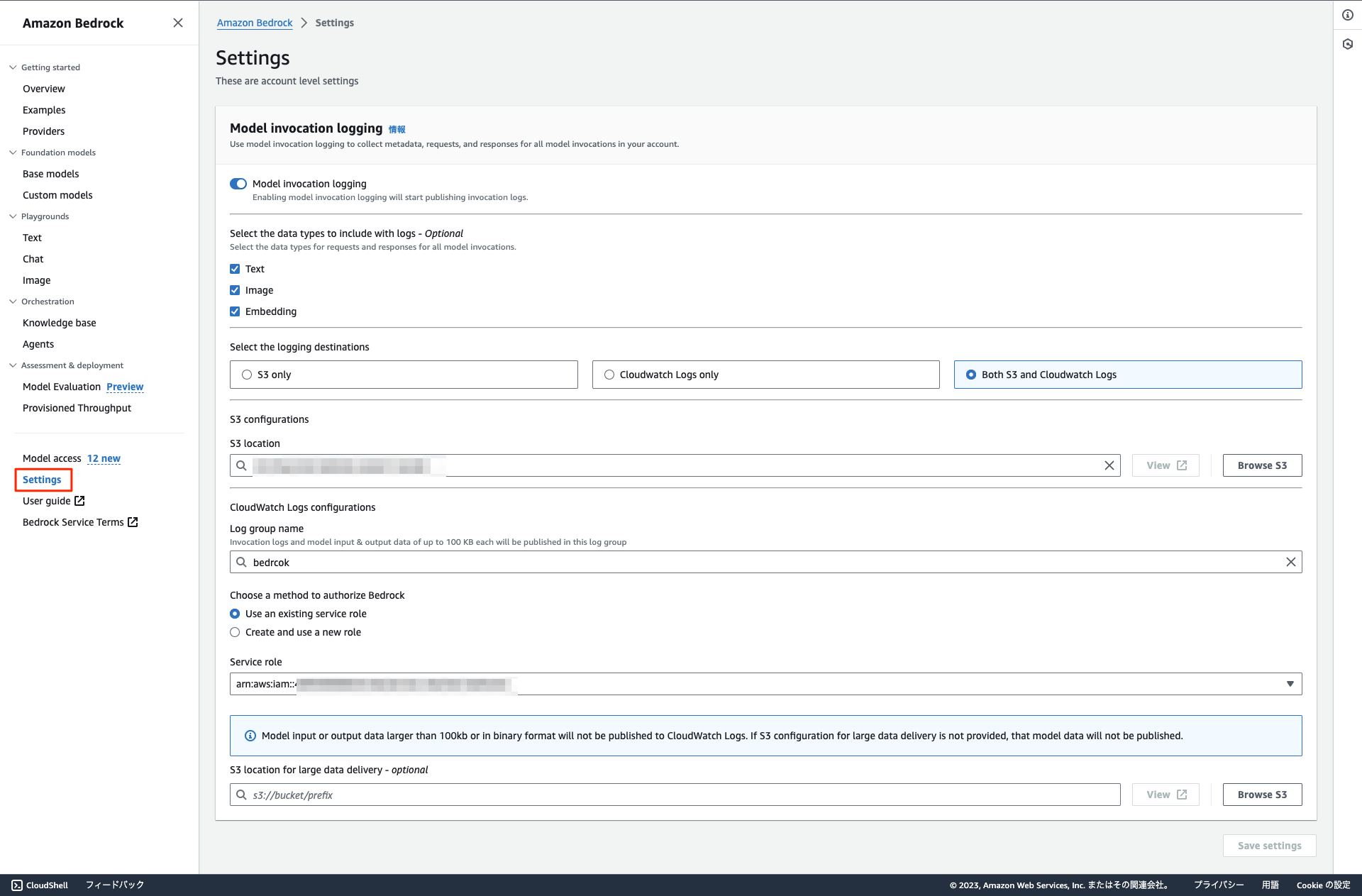Screen dimensions: 1362x896
Task: Go to Agents page
Action: point(38,344)
